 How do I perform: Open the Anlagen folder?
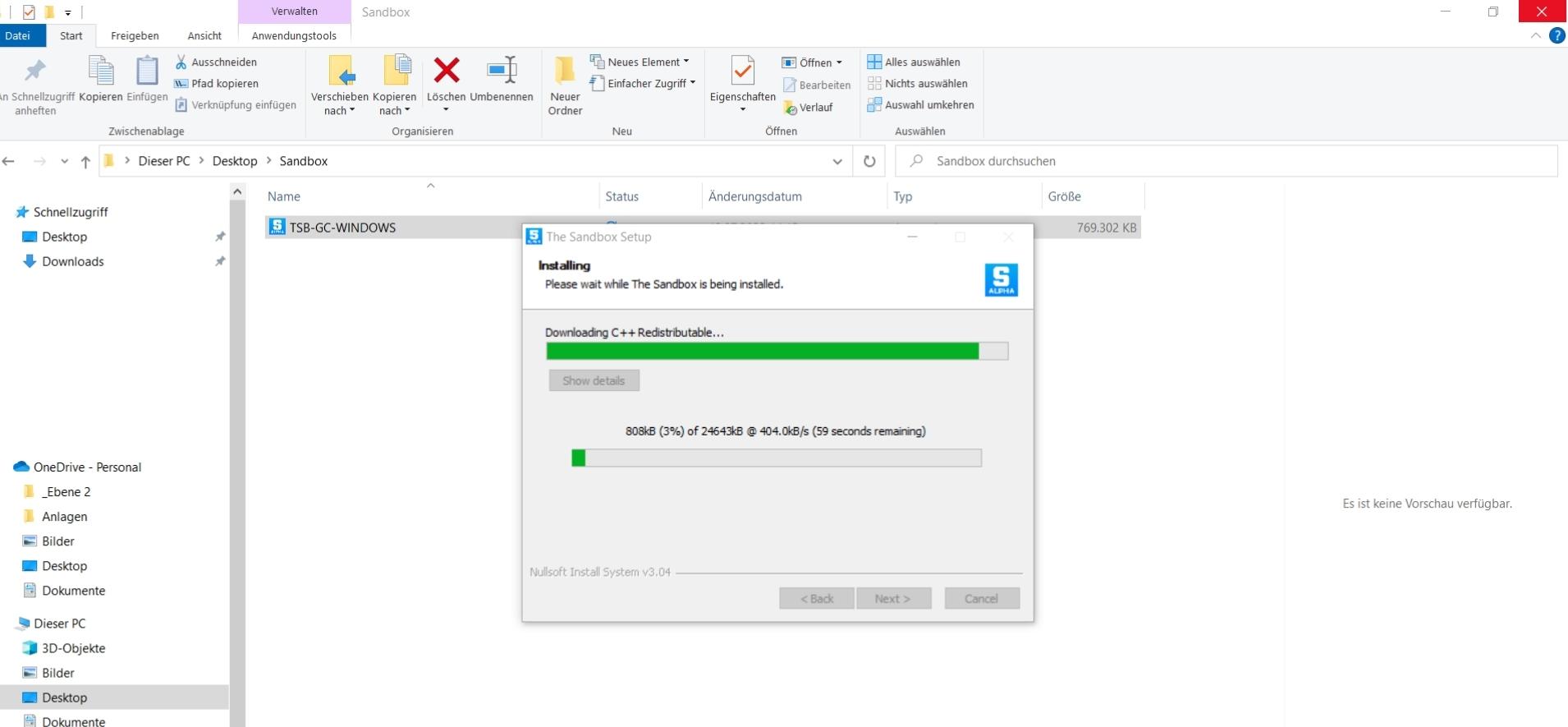64,516
